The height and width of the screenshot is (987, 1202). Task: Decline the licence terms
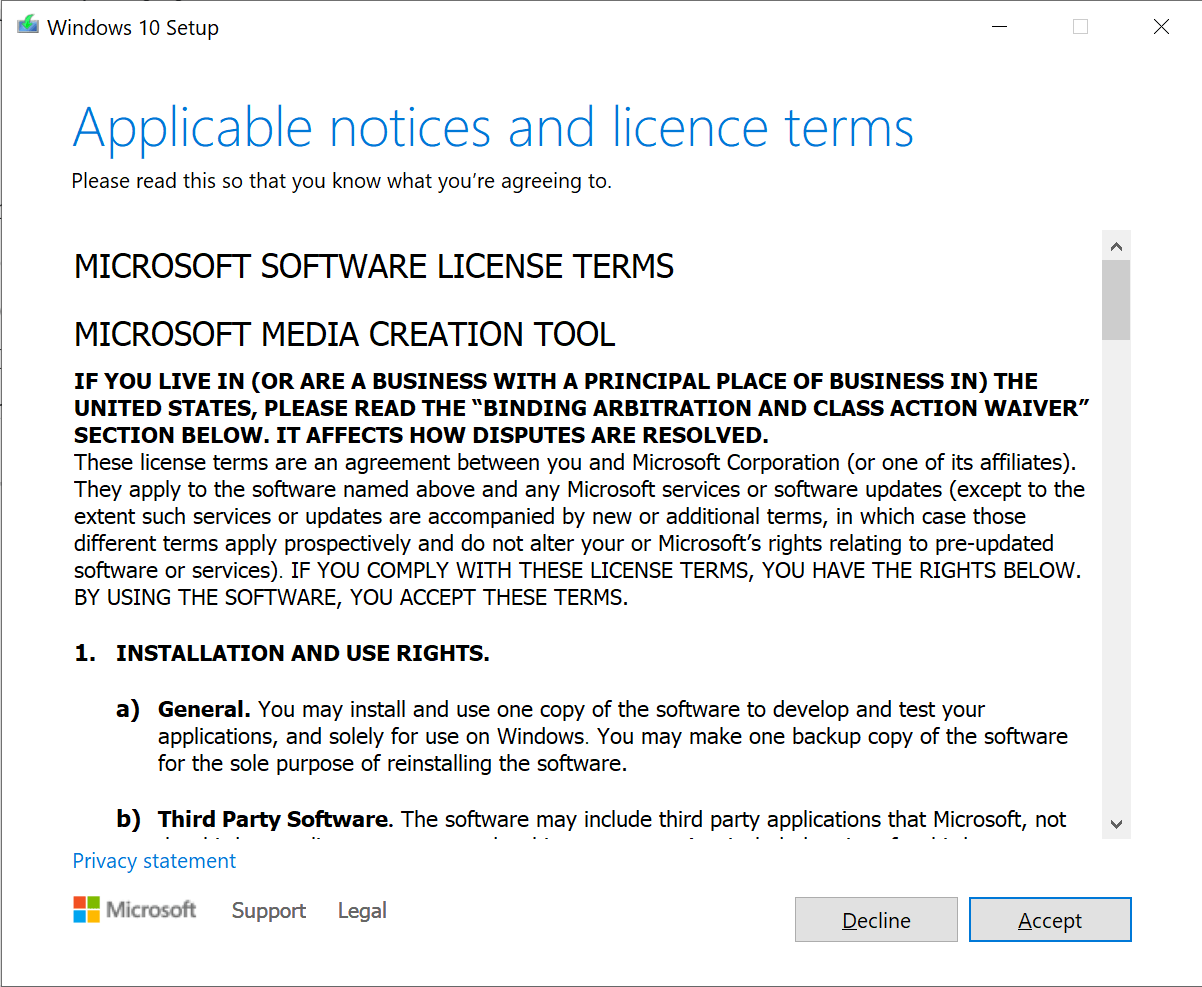coord(876,920)
